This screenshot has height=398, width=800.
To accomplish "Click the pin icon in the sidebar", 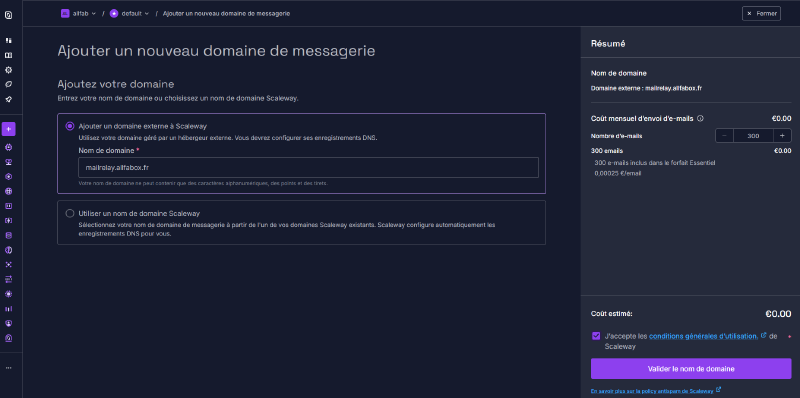I will tap(8, 99).
